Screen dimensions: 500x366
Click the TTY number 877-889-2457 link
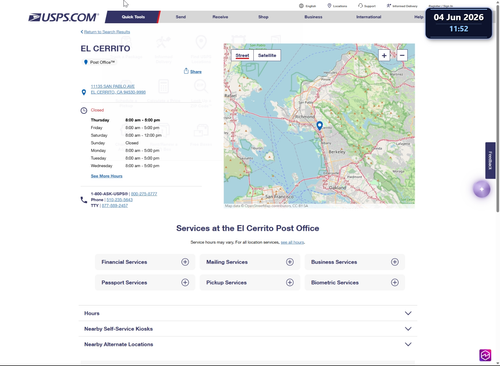(115, 206)
